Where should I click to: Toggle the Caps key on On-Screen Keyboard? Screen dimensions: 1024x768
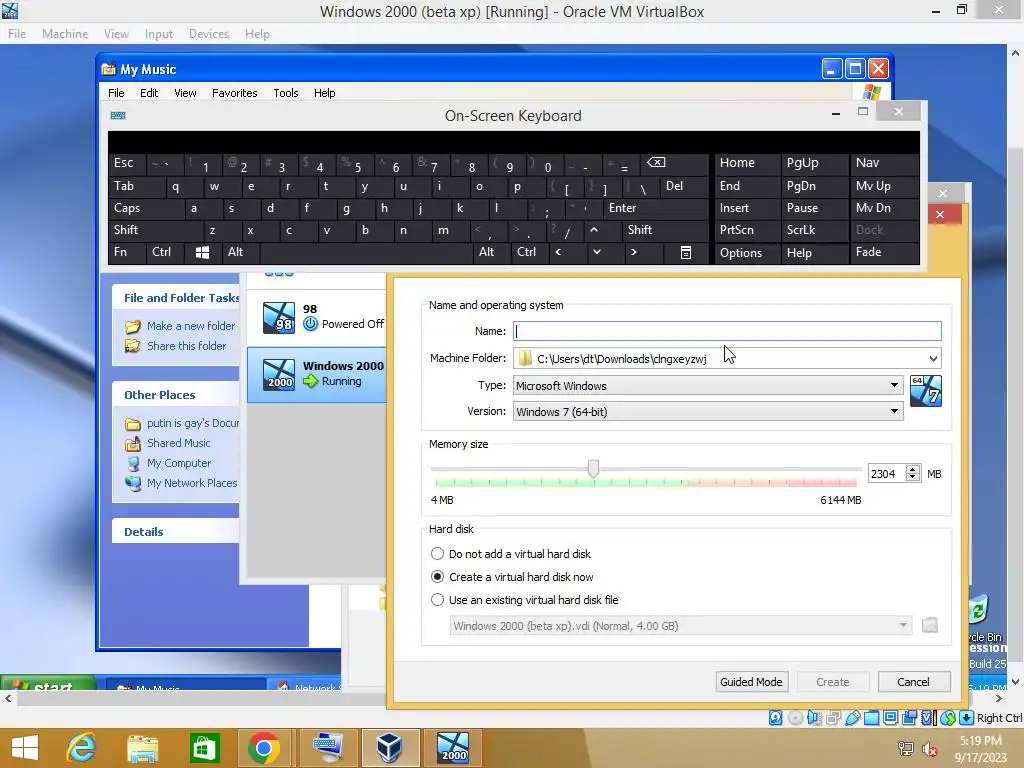coord(146,208)
